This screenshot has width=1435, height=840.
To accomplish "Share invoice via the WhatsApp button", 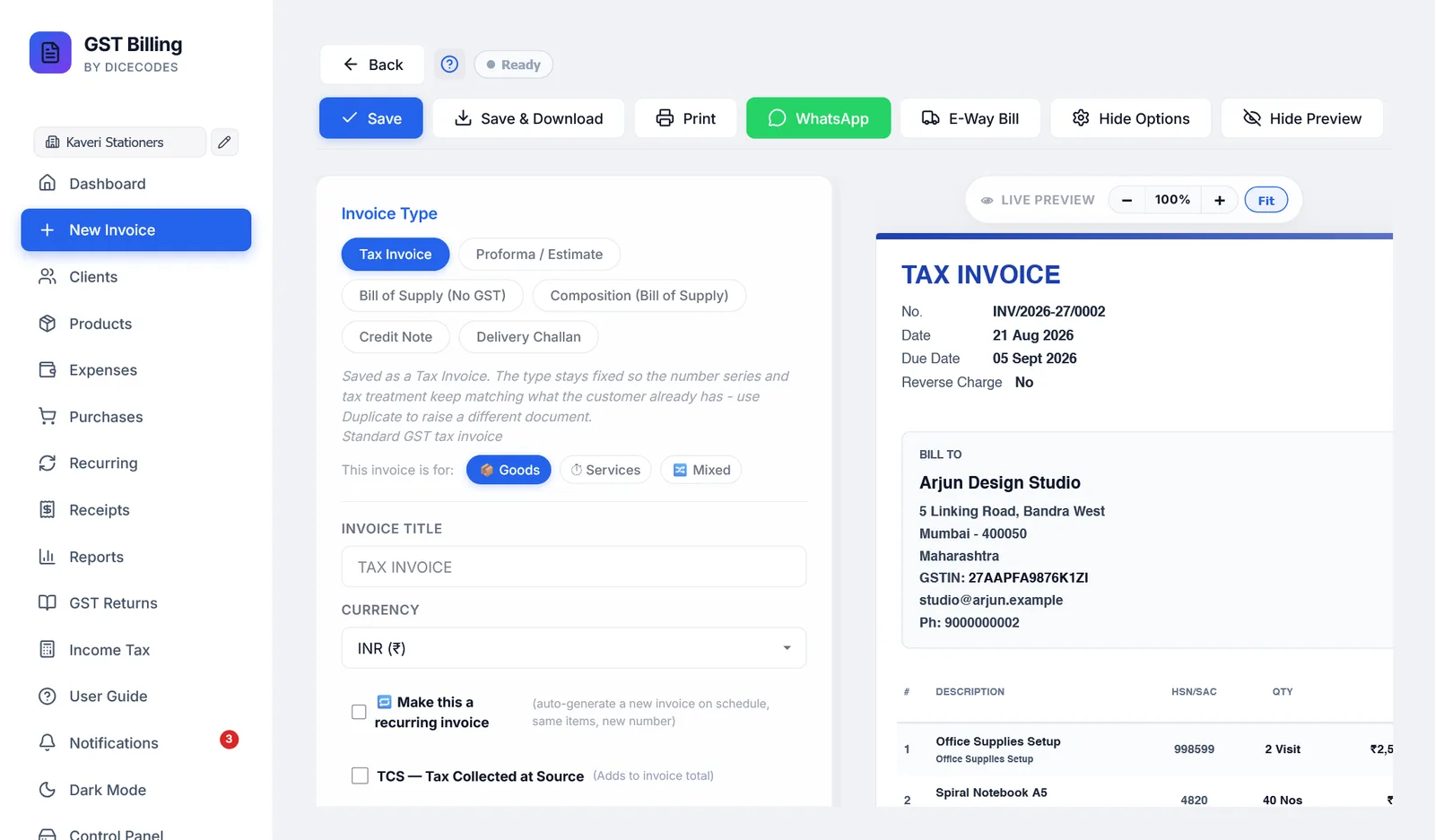I will (x=819, y=118).
